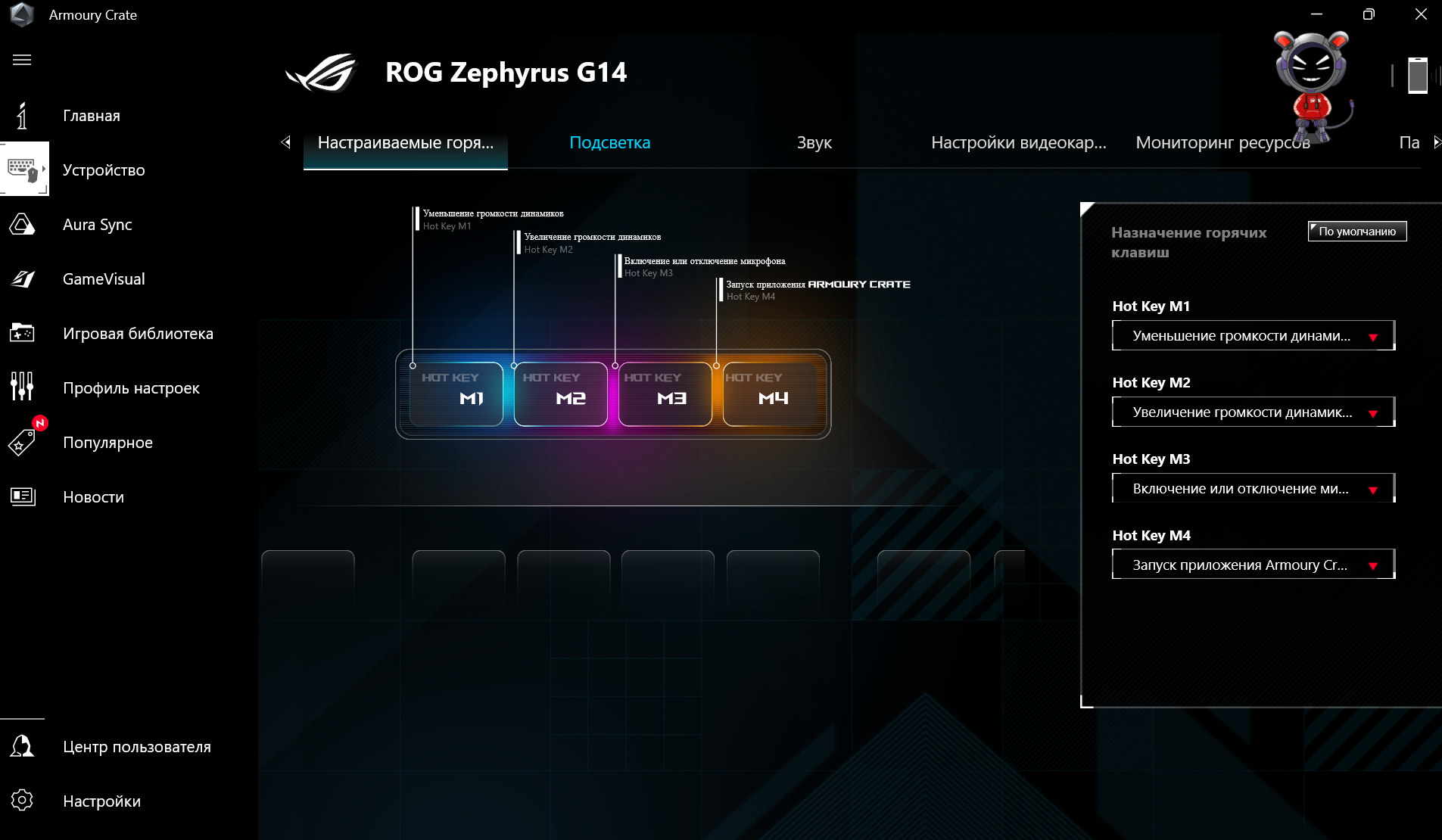
Task: Switch to the Подсветка tab
Action: 609,143
